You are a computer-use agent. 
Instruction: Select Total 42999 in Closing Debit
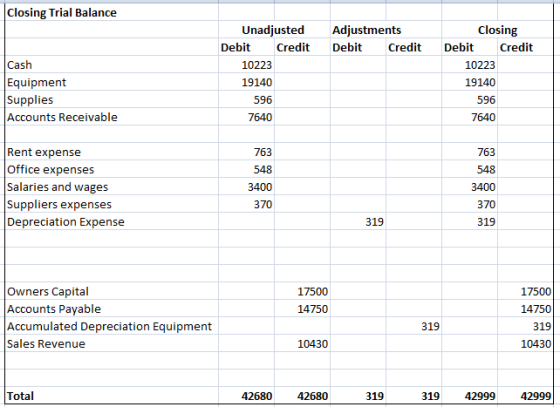click(480, 396)
